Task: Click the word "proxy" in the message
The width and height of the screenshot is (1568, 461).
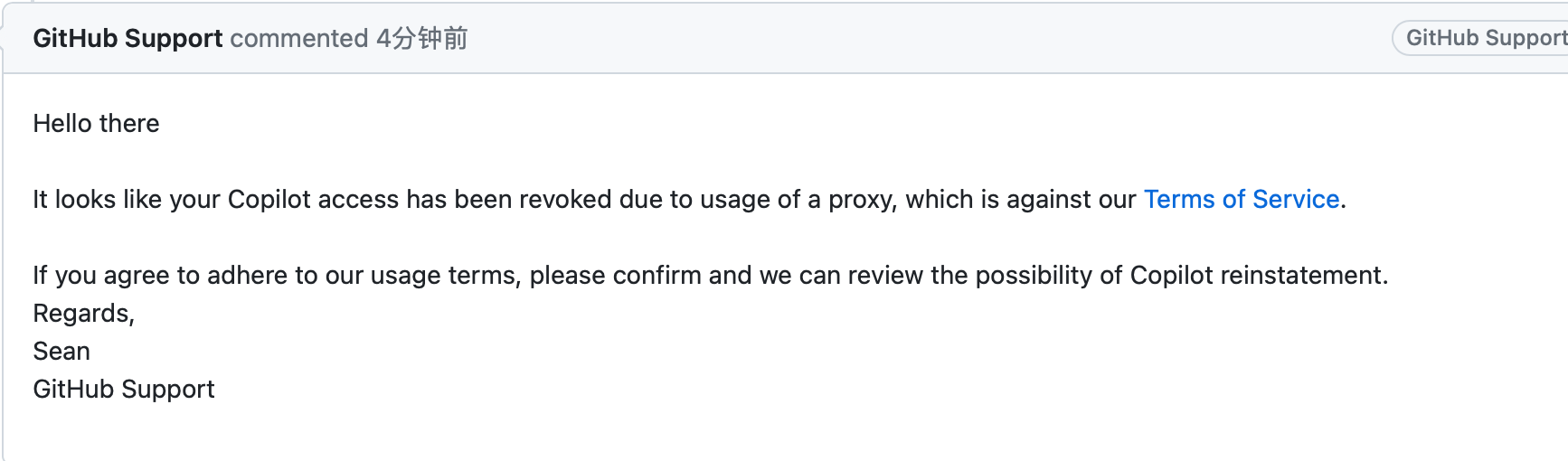Action: click(x=862, y=202)
